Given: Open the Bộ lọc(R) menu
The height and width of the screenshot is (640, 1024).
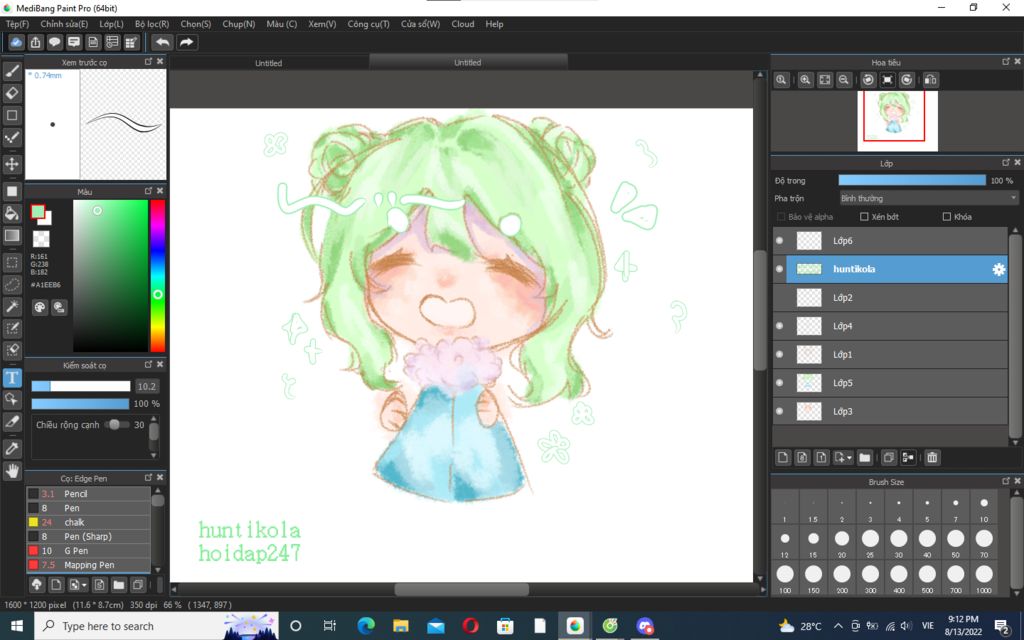Looking at the screenshot, I should (x=152, y=24).
